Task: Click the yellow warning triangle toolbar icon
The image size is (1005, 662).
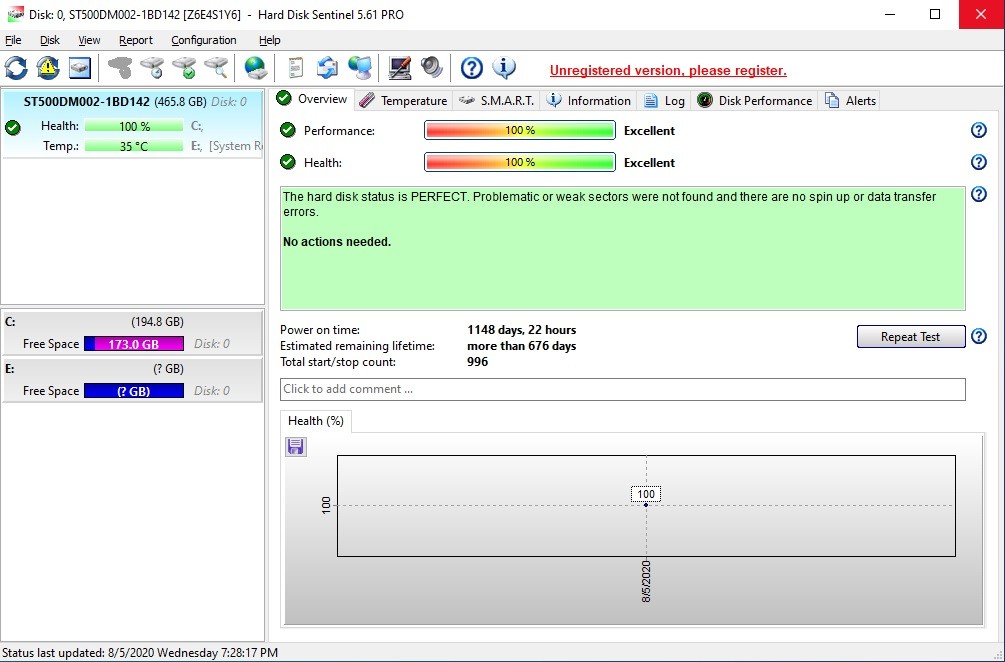Action: click(48, 68)
